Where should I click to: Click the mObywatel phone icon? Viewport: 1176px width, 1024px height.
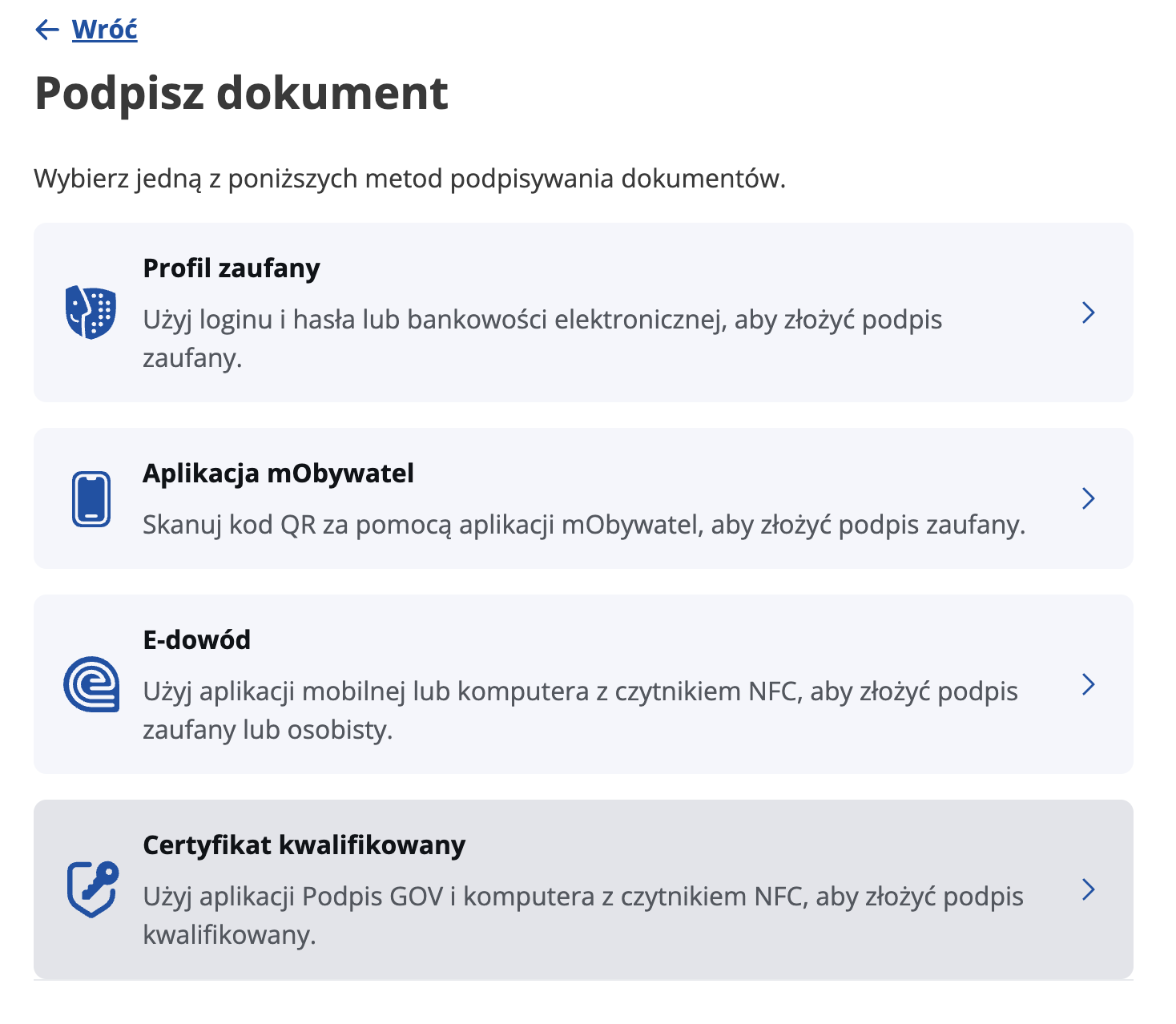click(x=91, y=499)
